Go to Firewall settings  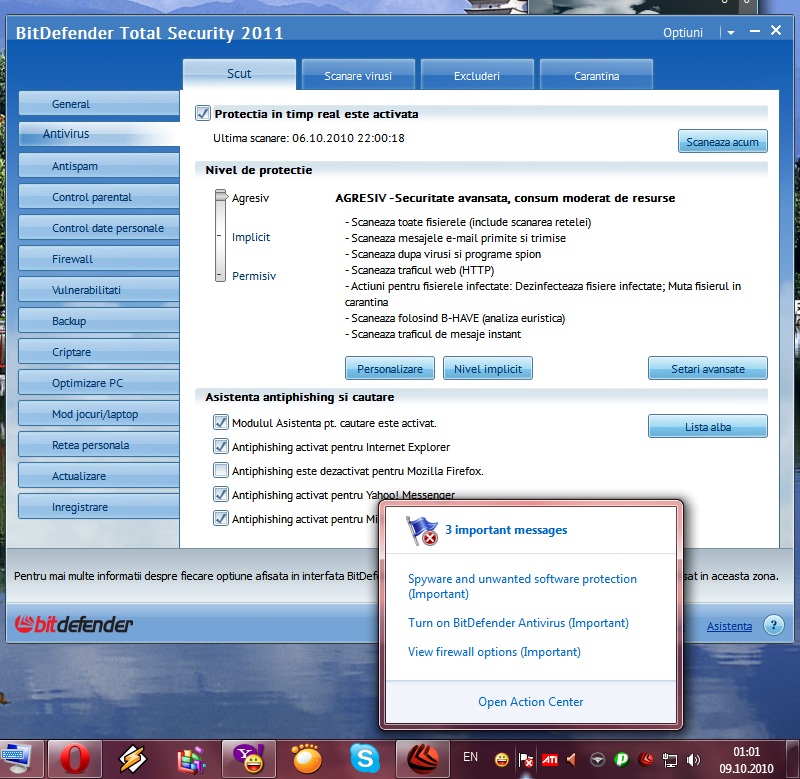pos(99,259)
